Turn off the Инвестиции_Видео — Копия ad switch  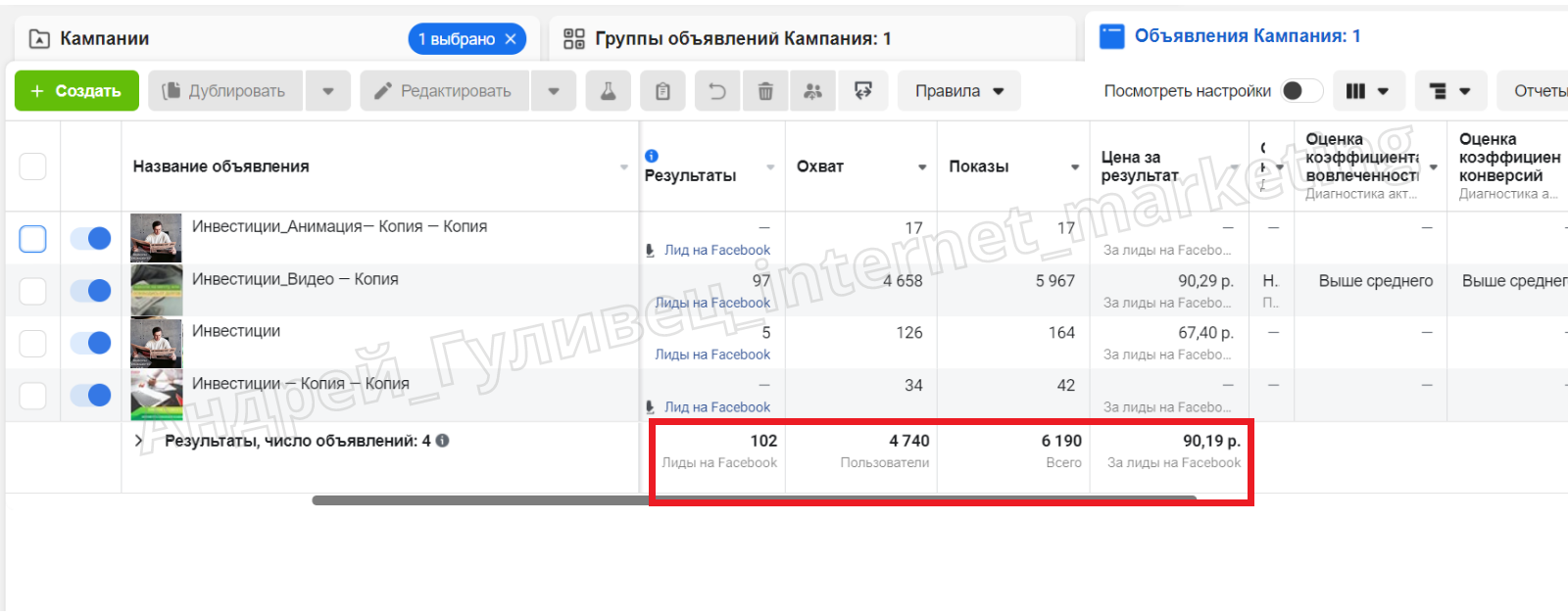pyautogui.click(x=91, y=291)
